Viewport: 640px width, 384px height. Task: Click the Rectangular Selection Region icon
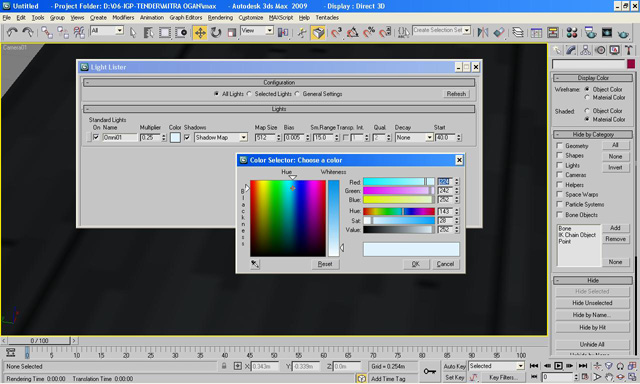pos(165,32)
